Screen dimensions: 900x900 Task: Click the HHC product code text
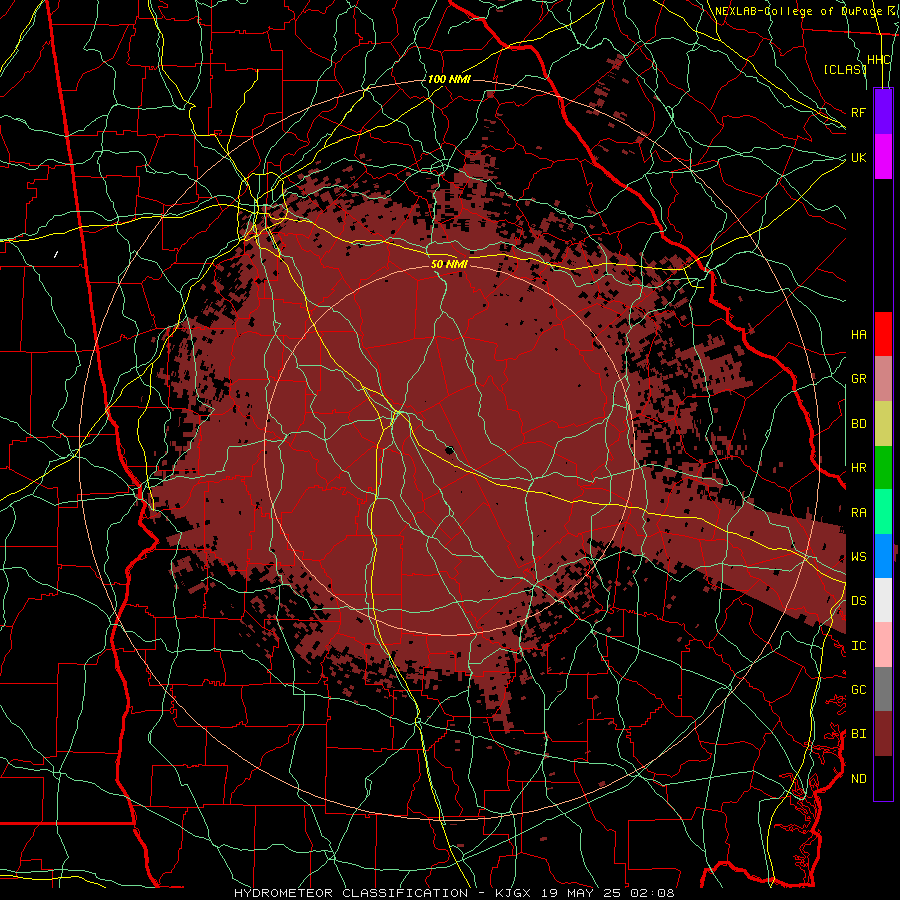click(879, 60)
